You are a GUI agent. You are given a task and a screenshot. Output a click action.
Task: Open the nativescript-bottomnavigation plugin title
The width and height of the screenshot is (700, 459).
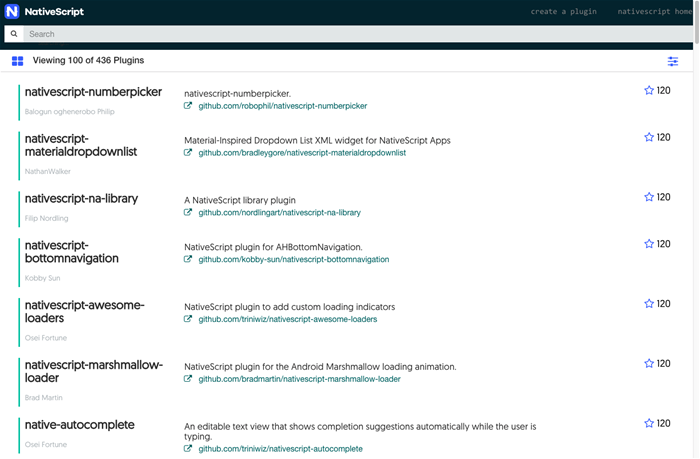click(x=71, y=252)
